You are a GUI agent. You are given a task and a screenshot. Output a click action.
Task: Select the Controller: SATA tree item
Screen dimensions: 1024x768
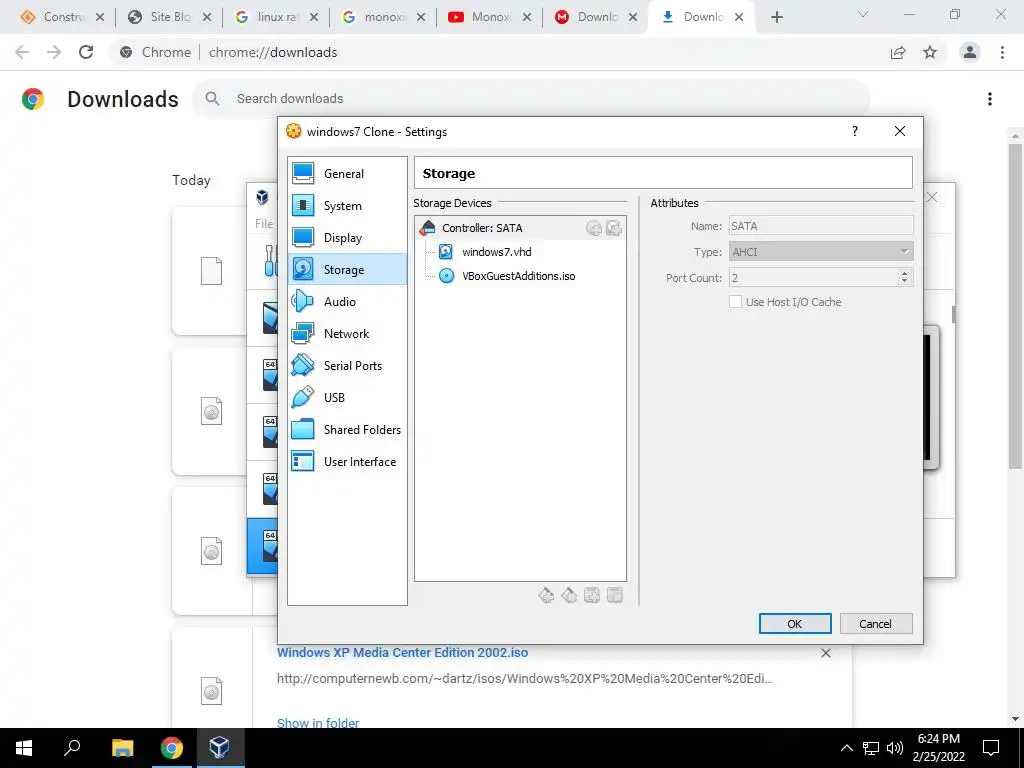[520, 228]
